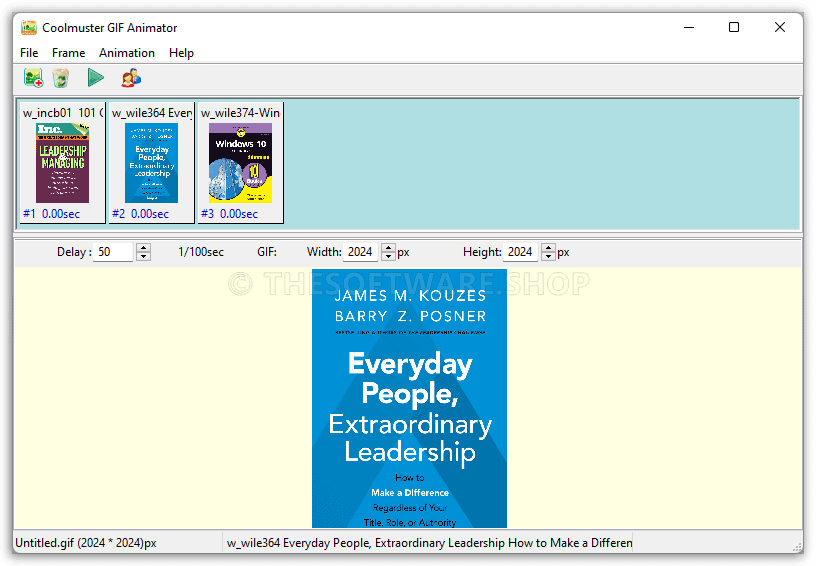
Task: Click the two-people icon in the toolbar
Action: (x=131, y=78)
